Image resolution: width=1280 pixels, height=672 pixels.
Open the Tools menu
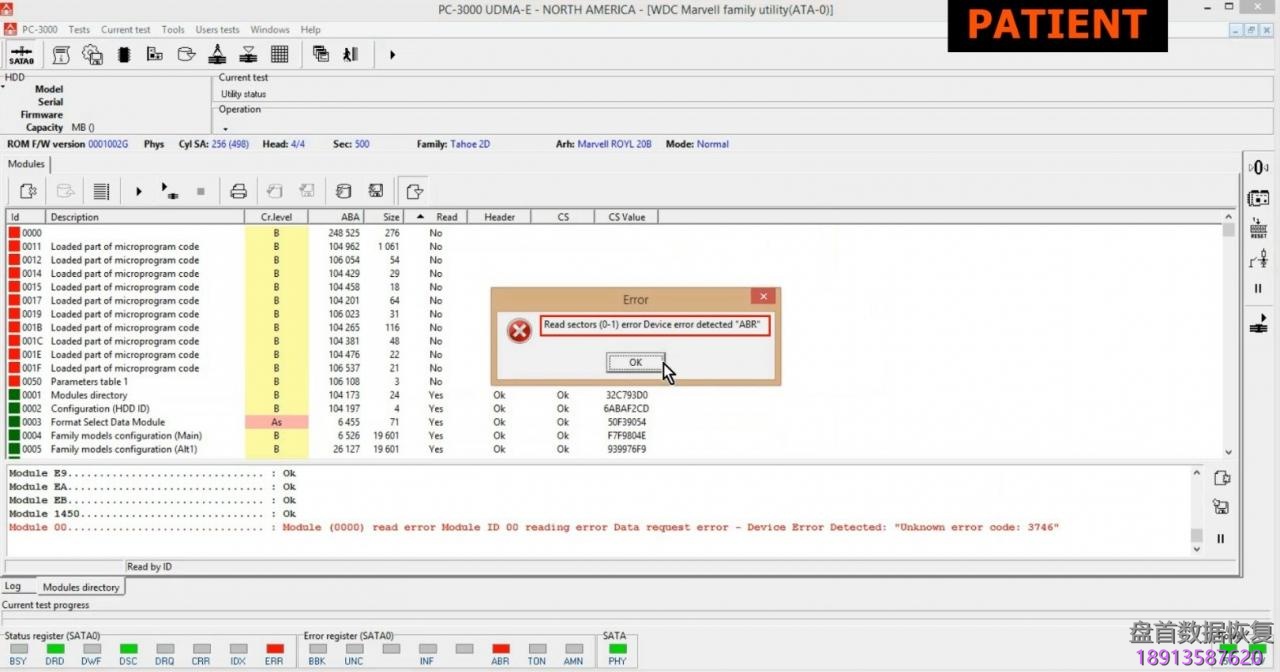click(173, 30)
